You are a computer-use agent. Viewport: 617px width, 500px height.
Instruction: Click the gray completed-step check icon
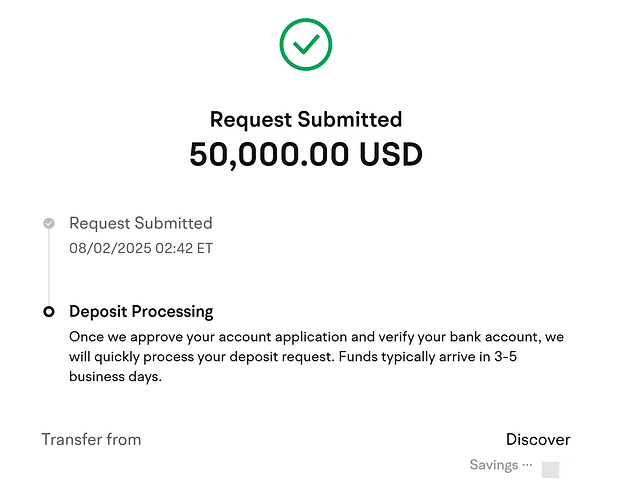[x=49, y=223]
